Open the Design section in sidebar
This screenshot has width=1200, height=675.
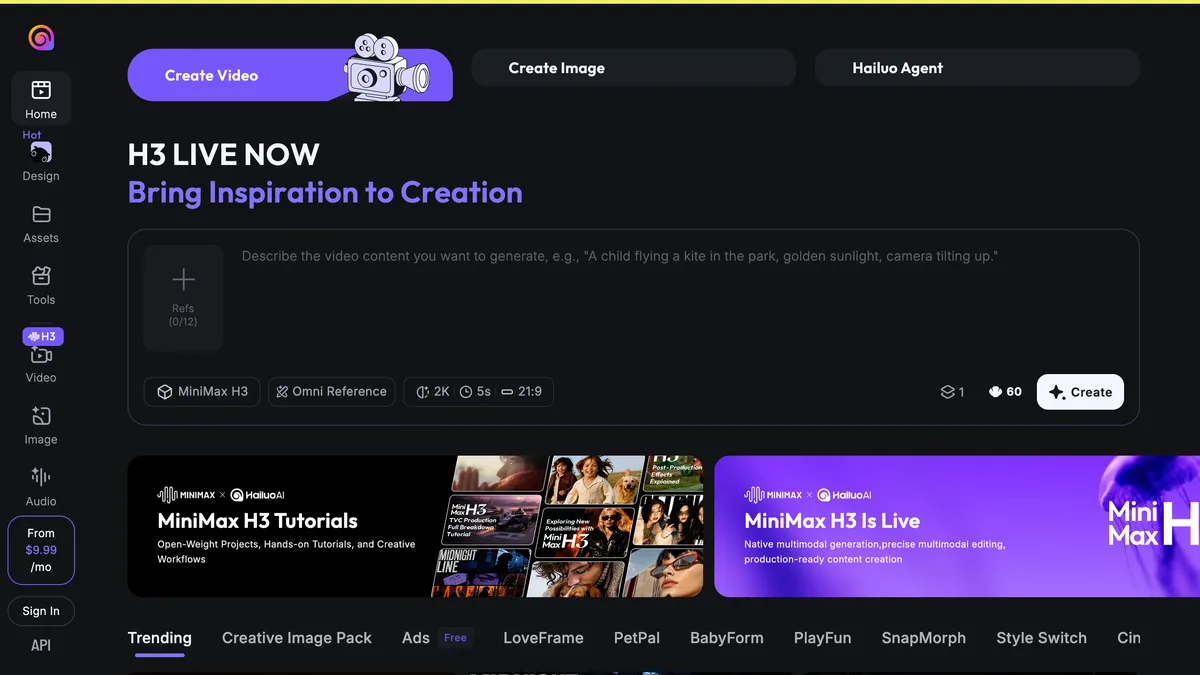point(41,162)
